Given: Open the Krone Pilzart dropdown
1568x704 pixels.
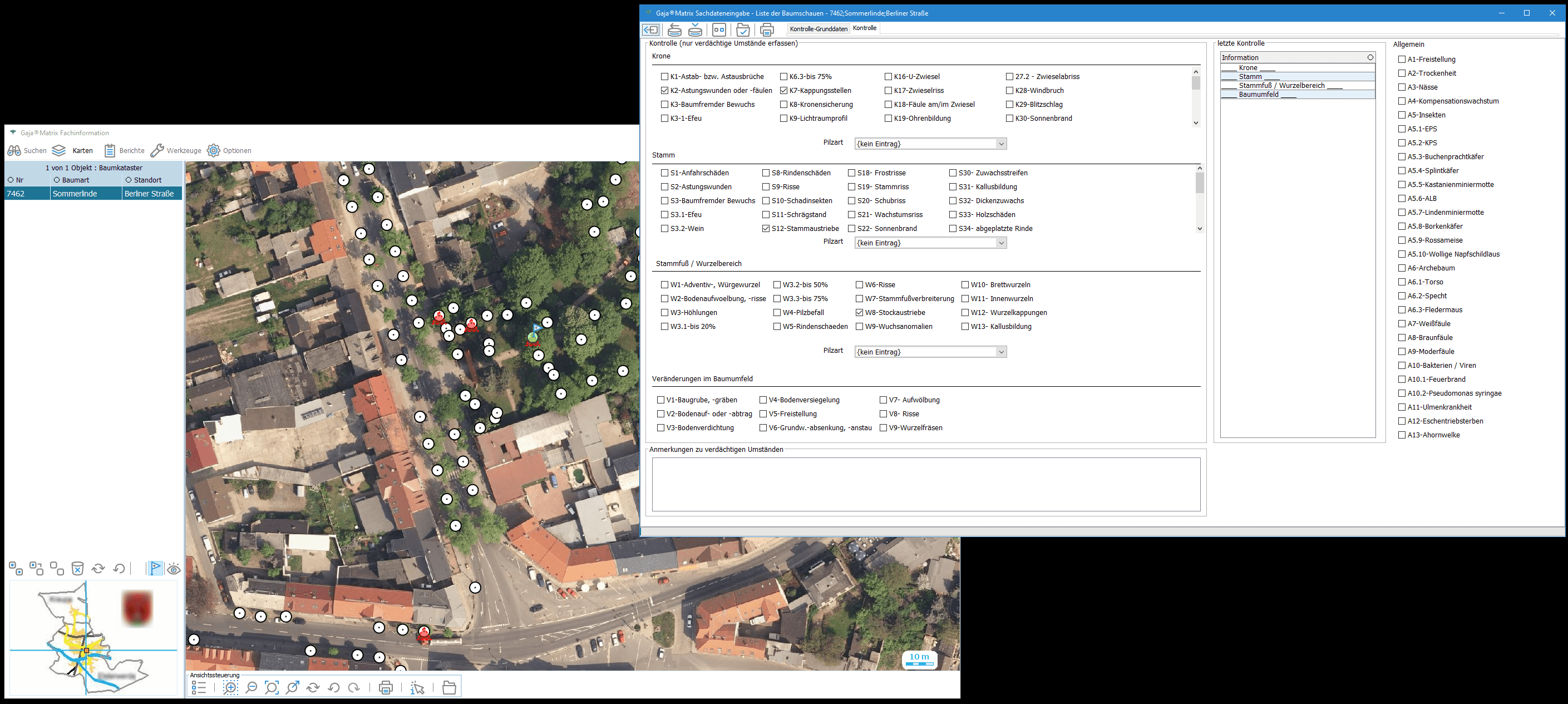Looking at the screenshot, I should click(x=1000, y=144).
